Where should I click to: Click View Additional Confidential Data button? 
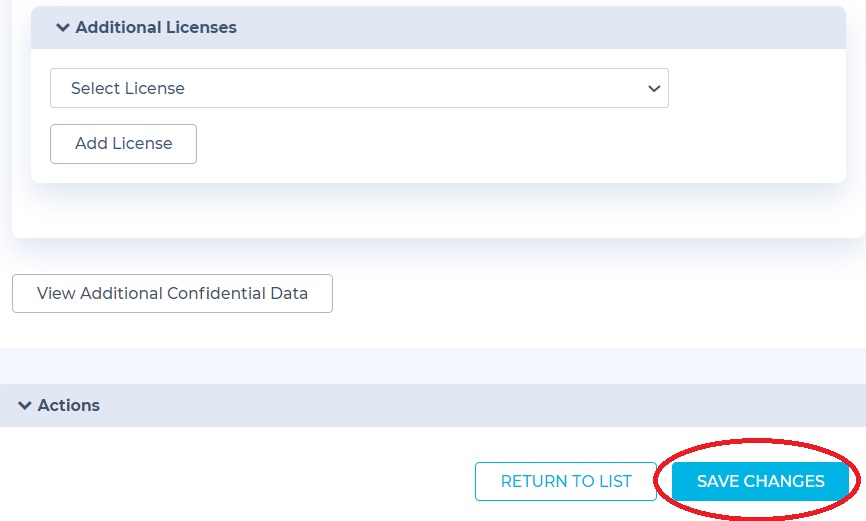coord(172,293)
